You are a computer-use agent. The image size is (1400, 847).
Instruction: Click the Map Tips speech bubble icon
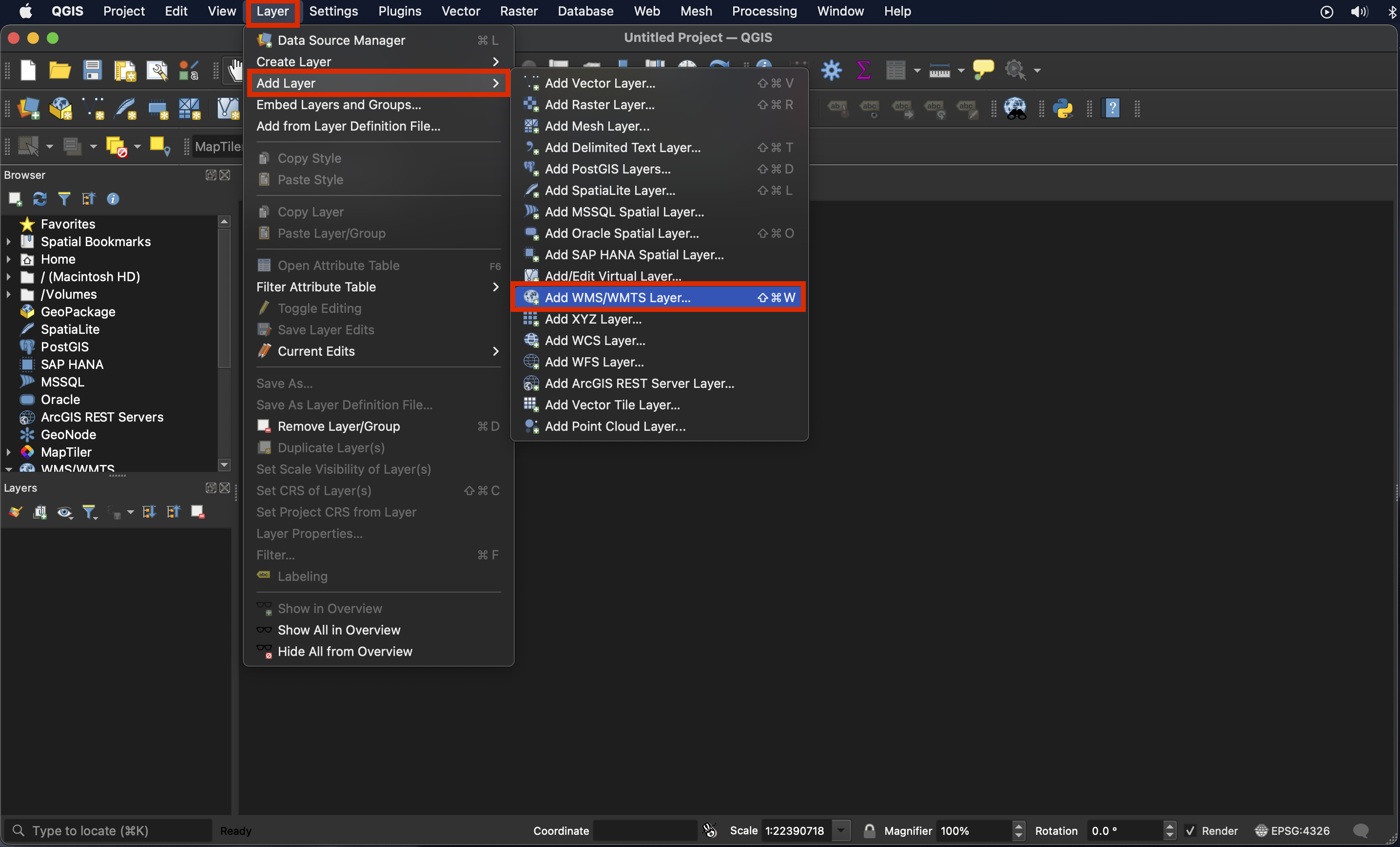pos(983,69)
